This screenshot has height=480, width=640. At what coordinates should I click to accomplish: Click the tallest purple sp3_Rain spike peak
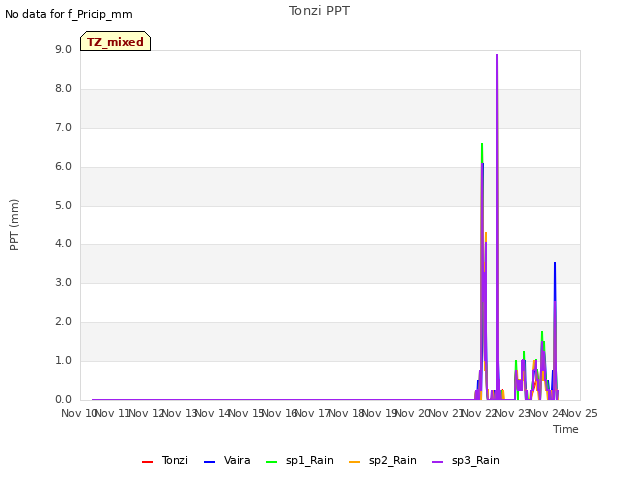497,55
